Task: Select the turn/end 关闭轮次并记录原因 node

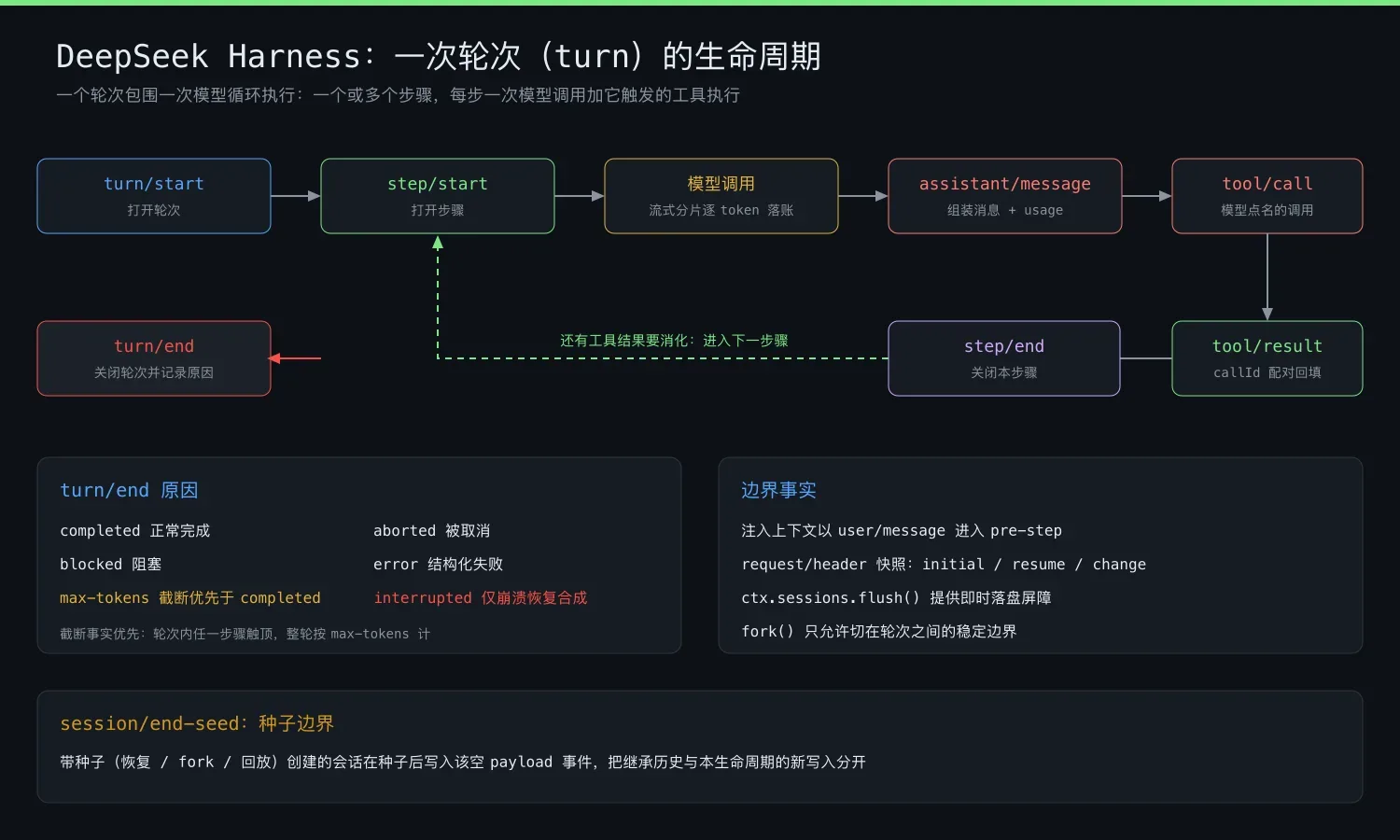Action: click(154, 358)
